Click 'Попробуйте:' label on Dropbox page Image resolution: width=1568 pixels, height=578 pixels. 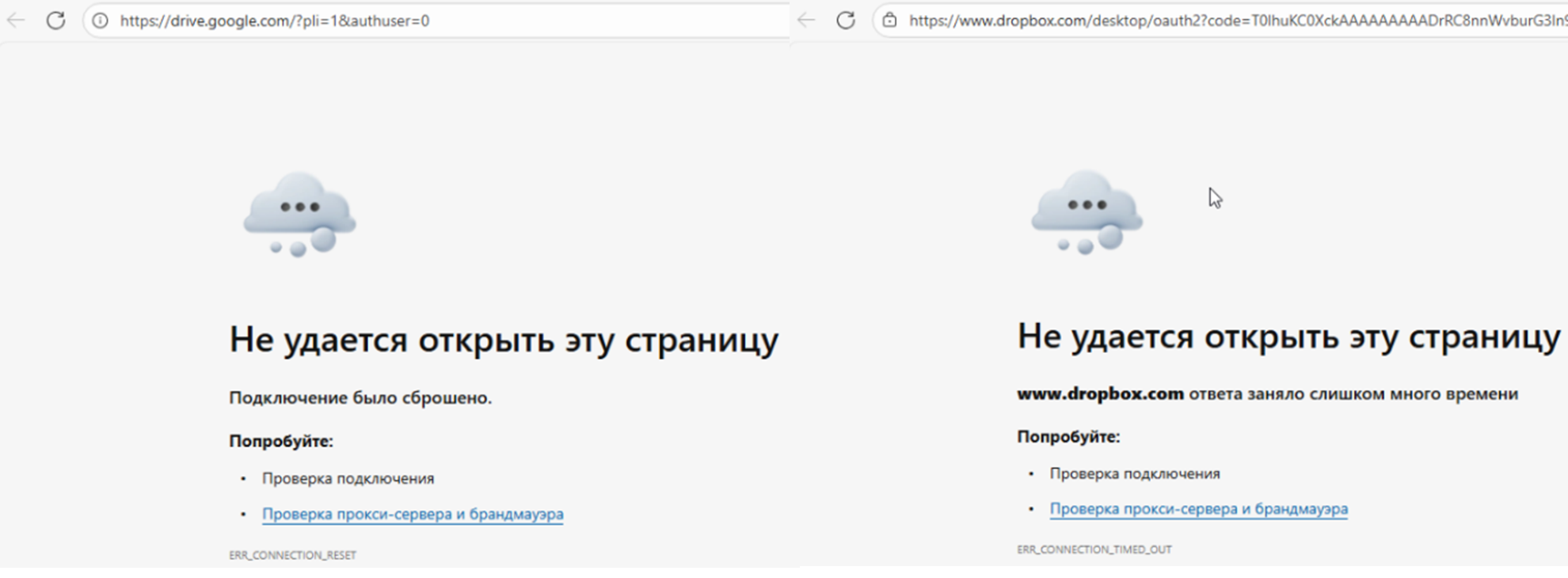1068,436
